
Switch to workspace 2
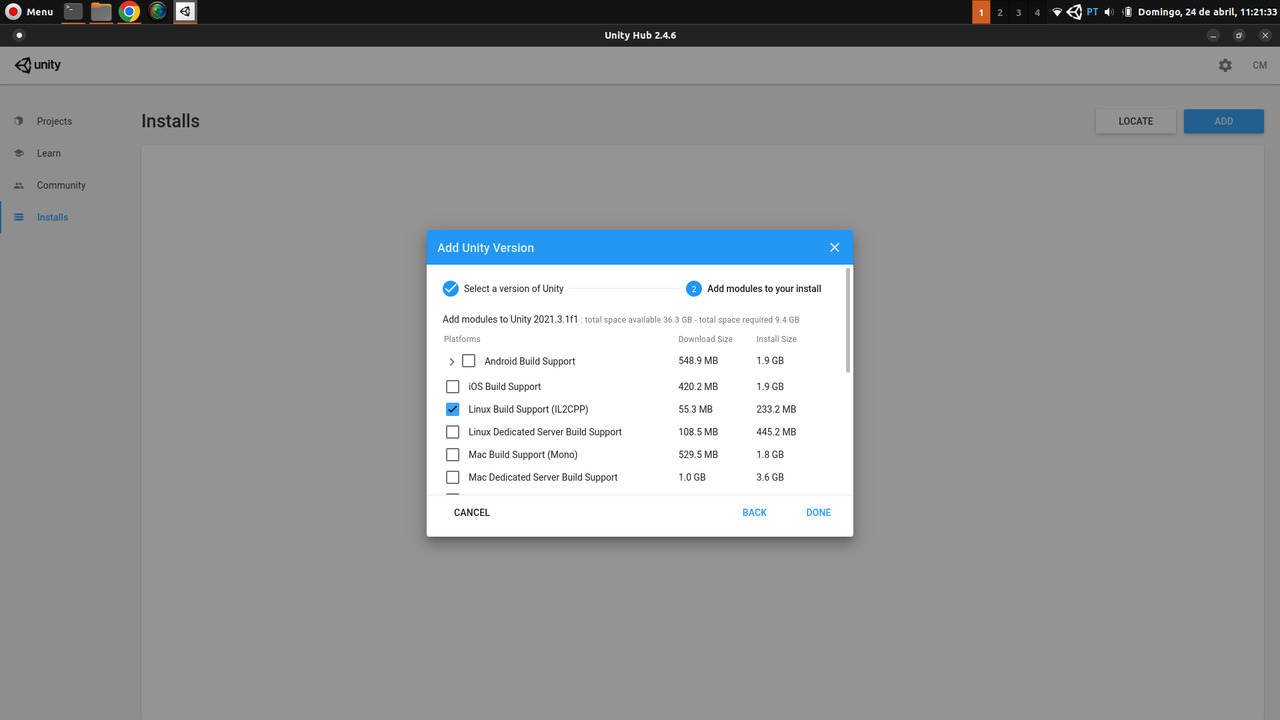pyautogui.click(x=1000, y=12)
